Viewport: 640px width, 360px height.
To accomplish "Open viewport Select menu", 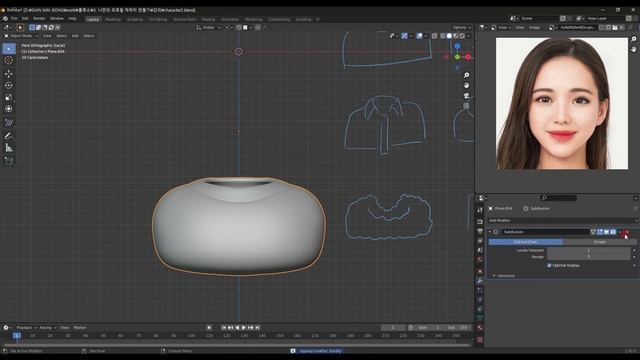I will coord(62,36).
